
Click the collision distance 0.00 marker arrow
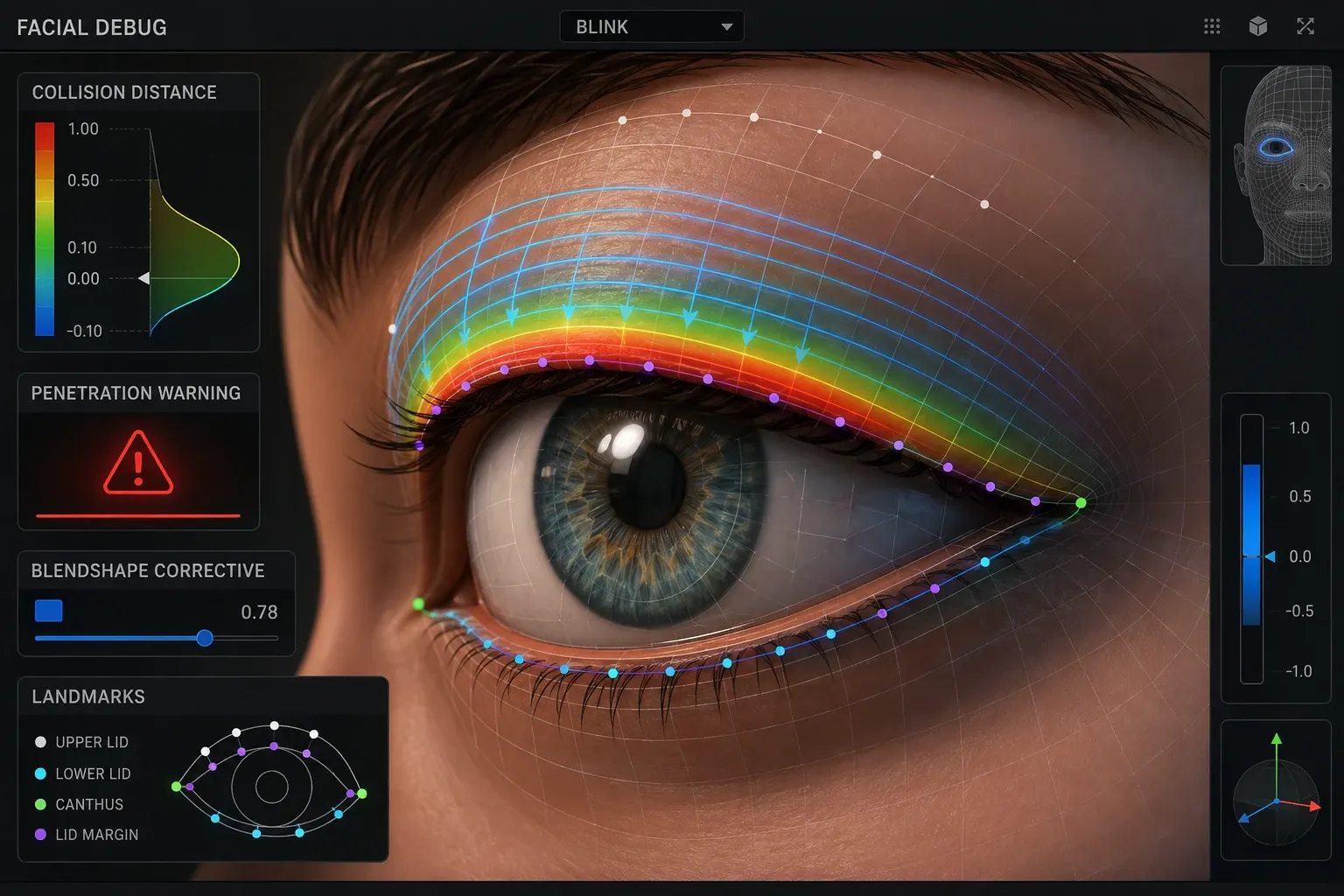pos(144,278)
